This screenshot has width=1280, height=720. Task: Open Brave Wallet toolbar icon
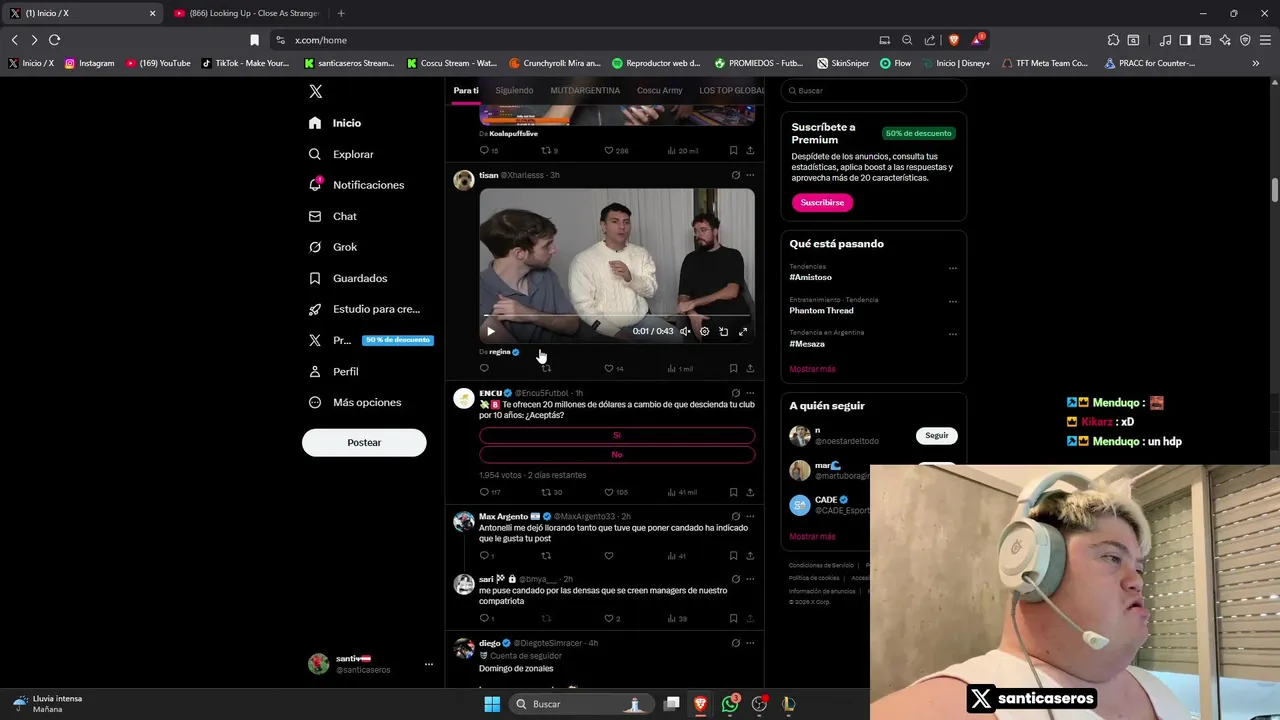pos(1205,40)
